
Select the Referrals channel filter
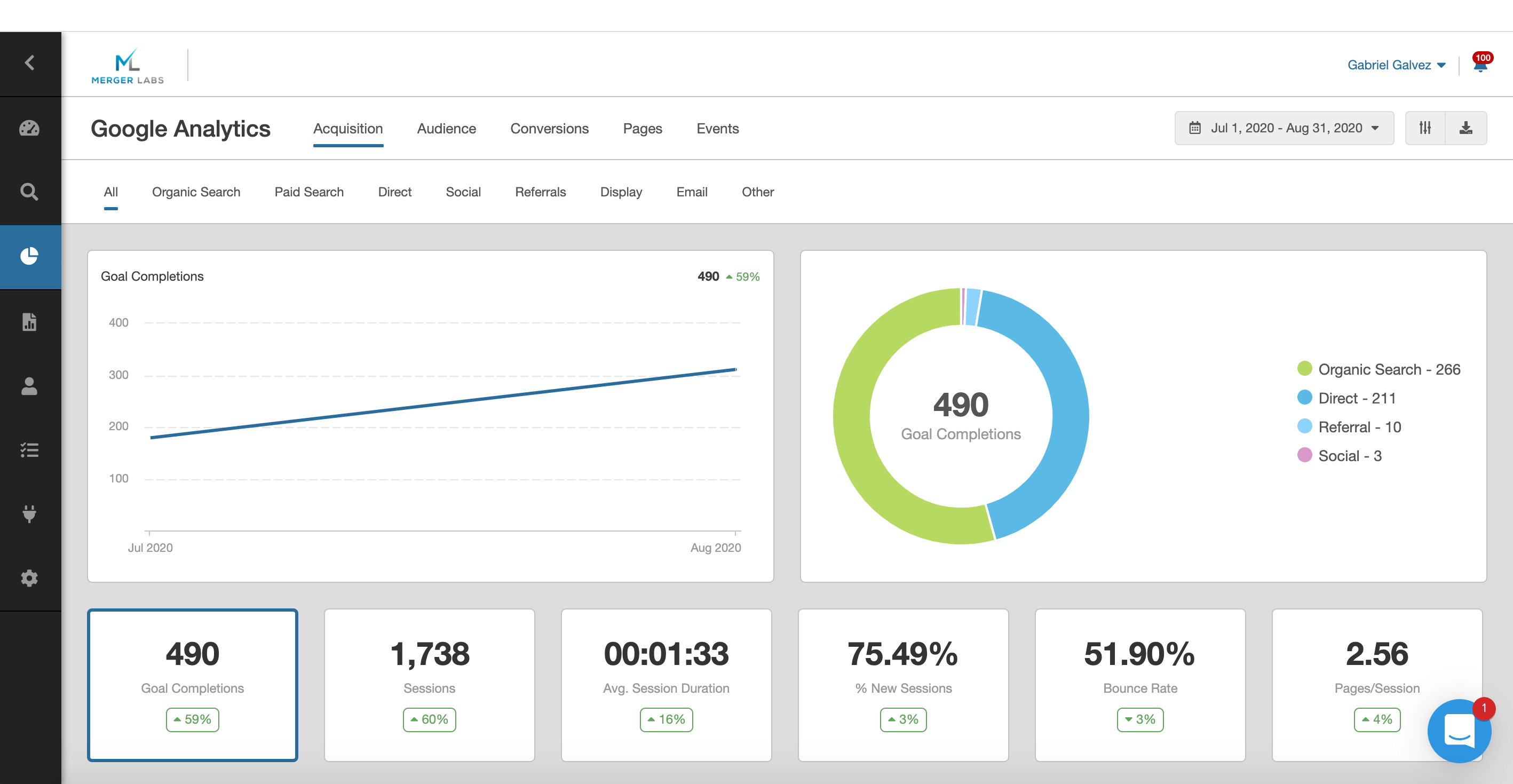pos(540,192)
